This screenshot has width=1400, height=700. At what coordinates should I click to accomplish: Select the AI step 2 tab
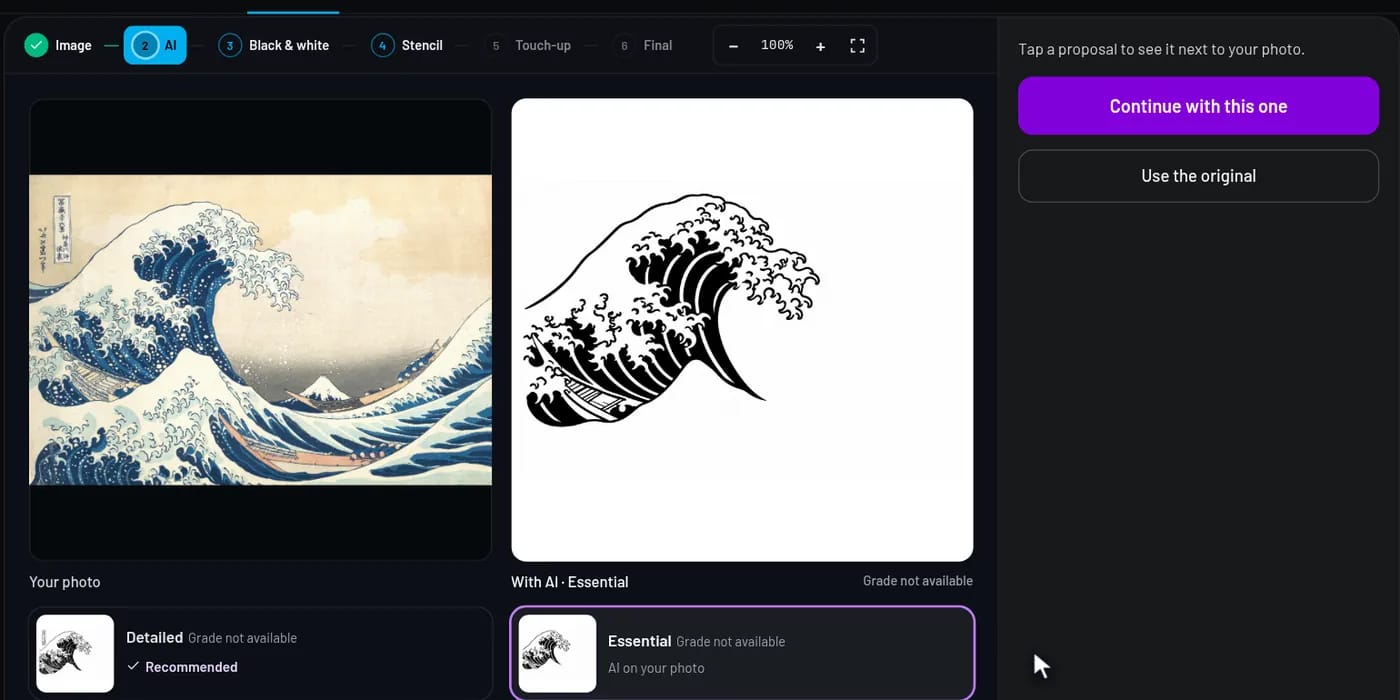point(155,45)
